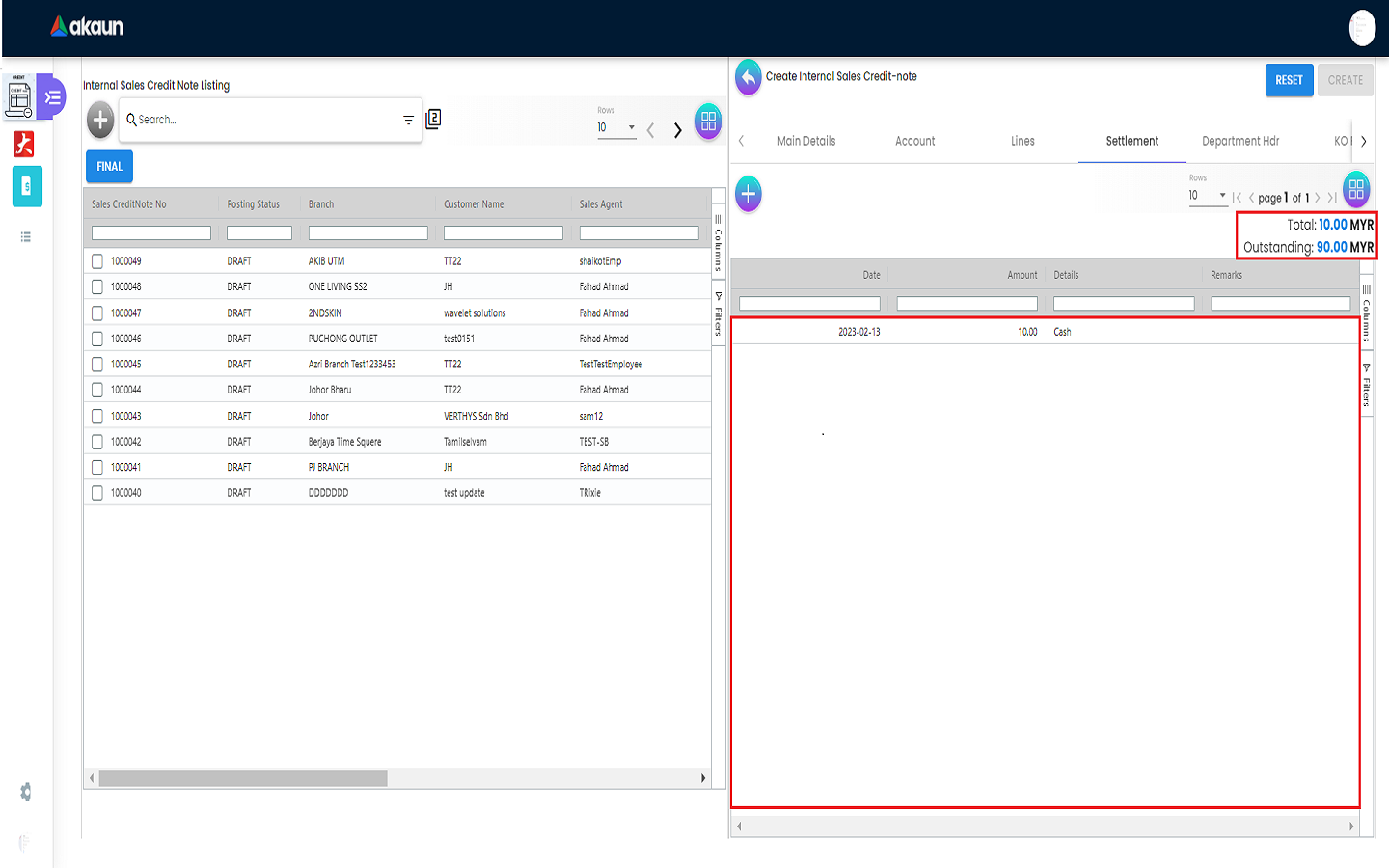Image resolution: width=1389 pixels, height=868 pixels.
Task: Open the Department Hdr tab
Action: tap(1240, 141)
